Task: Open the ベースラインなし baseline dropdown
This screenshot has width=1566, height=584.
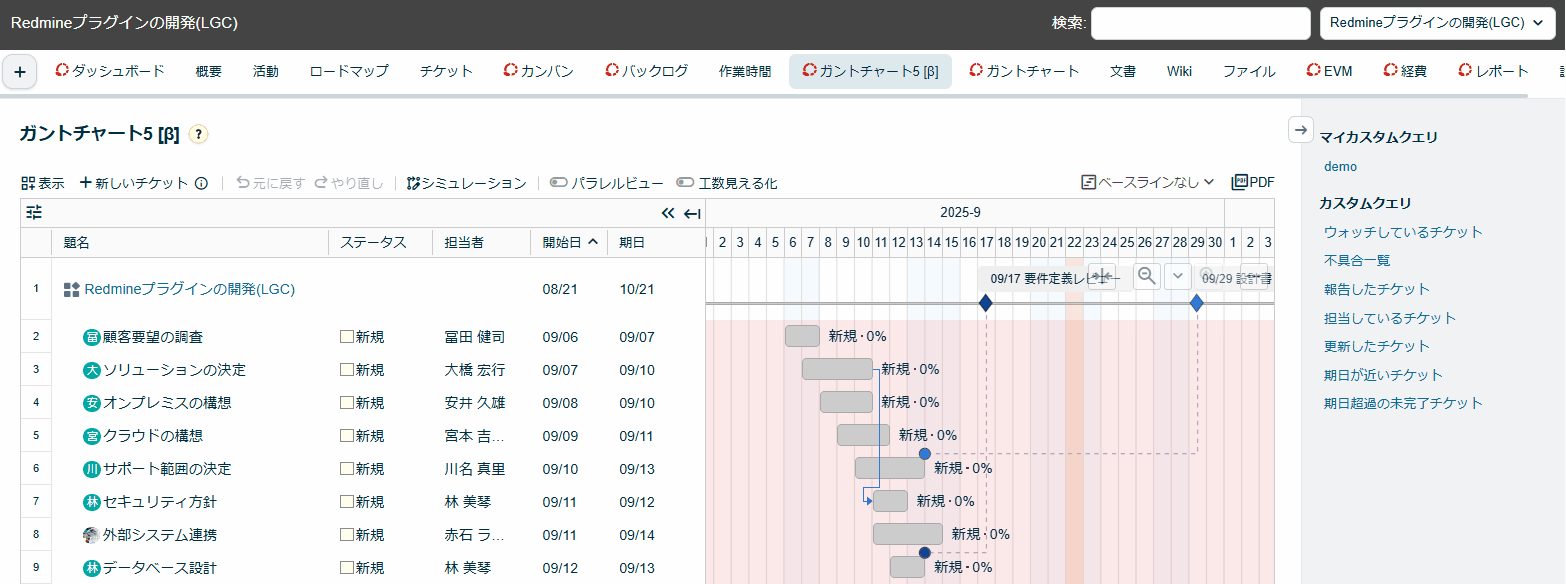Action: click(x=1148, y=182)
